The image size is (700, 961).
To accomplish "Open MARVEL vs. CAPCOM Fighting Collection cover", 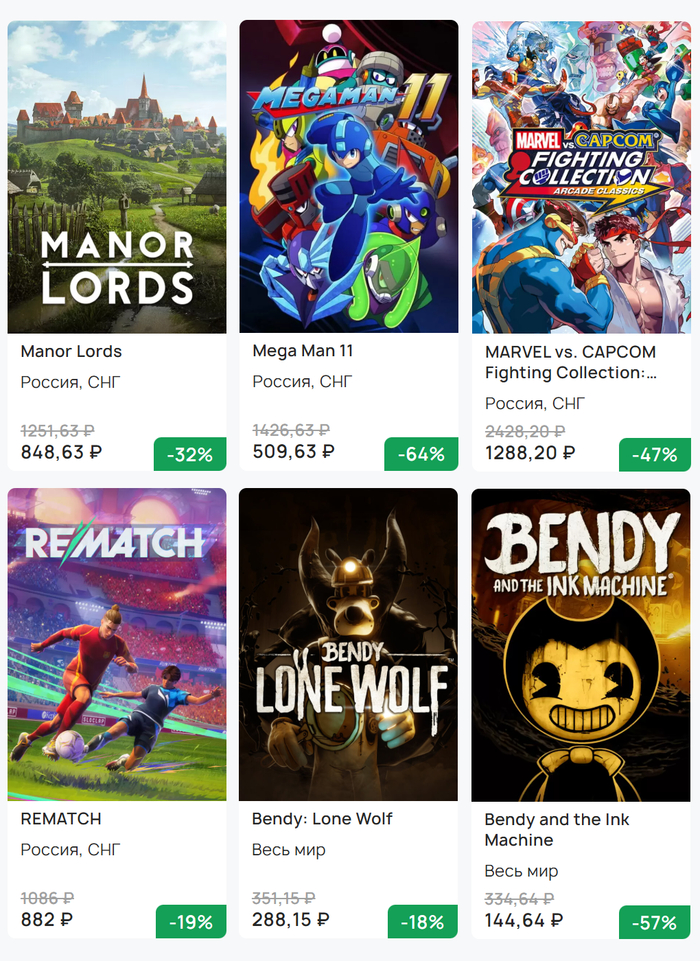I will click(x=581, y=177).
